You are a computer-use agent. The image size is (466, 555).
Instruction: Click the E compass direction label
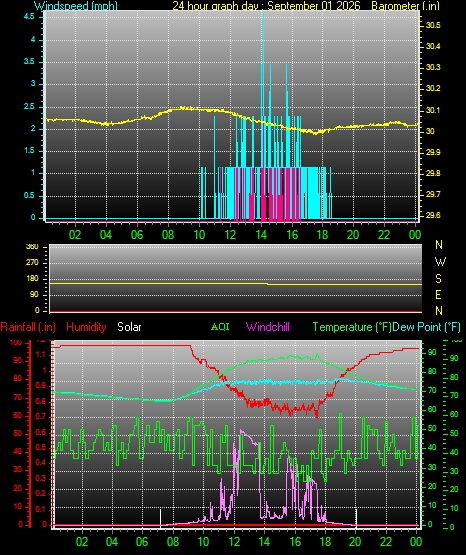[x=438, y=294]
